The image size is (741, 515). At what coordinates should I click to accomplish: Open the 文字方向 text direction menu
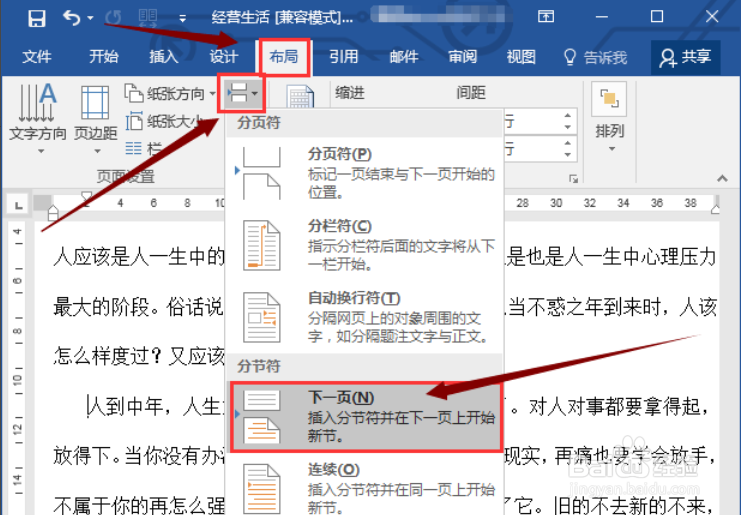(38, 118)
